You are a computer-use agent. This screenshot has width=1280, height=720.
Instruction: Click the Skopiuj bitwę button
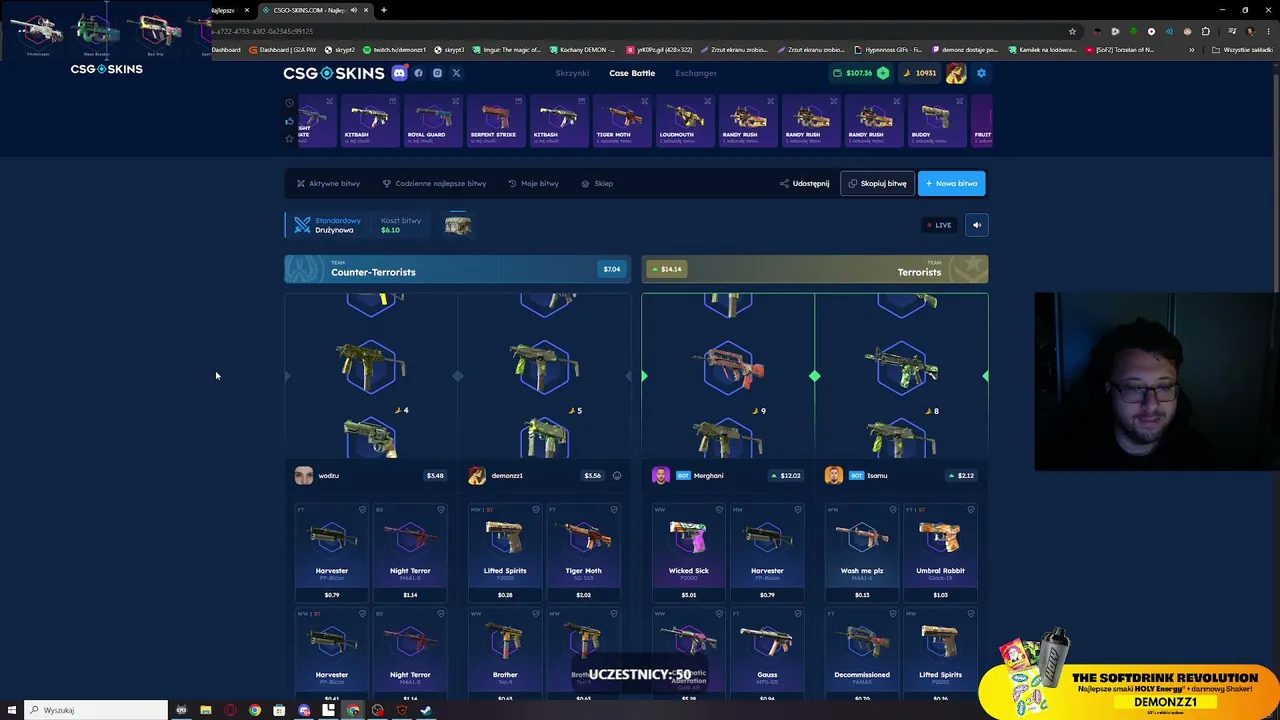[878, 183]
